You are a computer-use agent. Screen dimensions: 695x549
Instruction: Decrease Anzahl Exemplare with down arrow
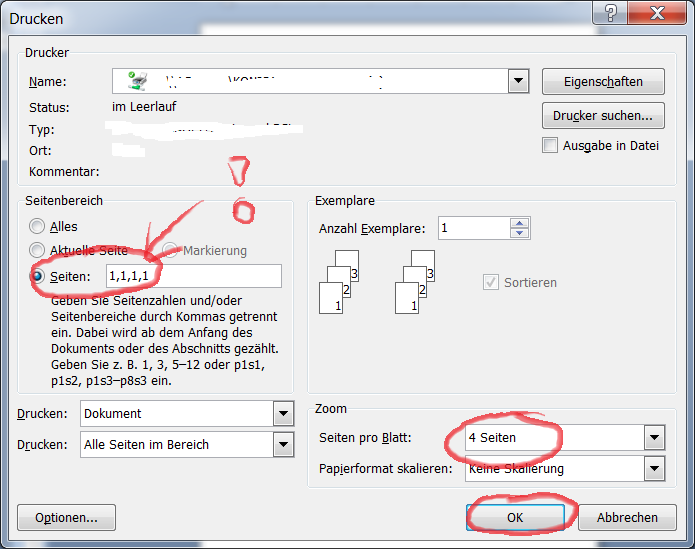(x=519, y=233)
